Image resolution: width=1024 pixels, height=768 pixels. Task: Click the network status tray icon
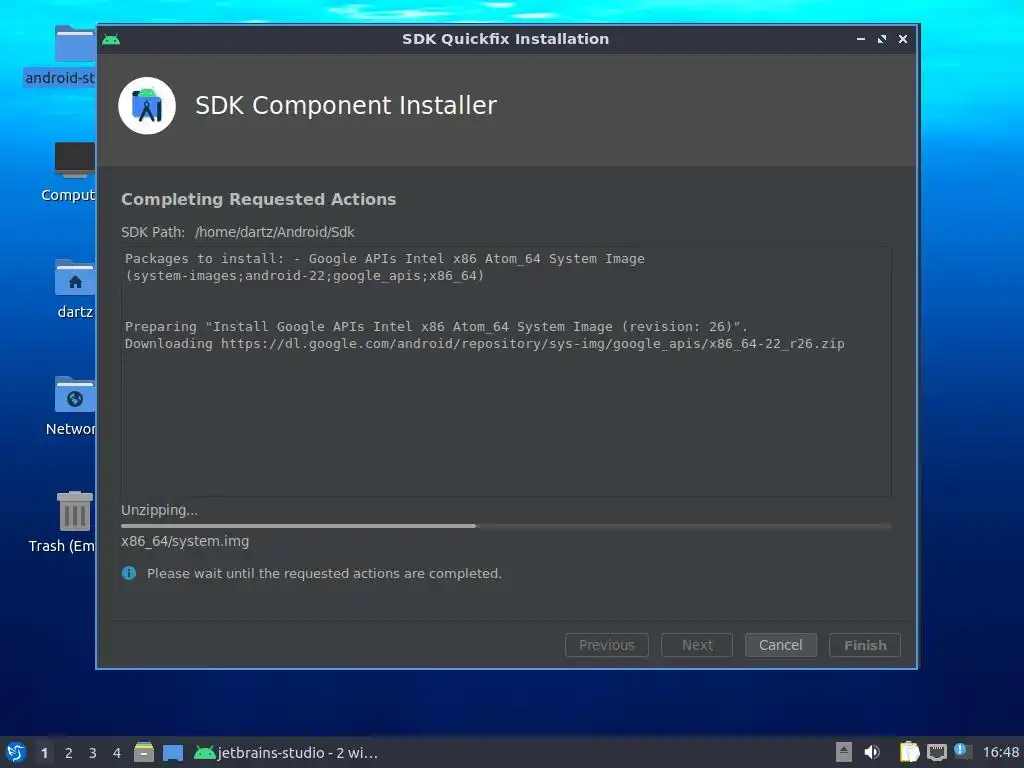(936, 752)
